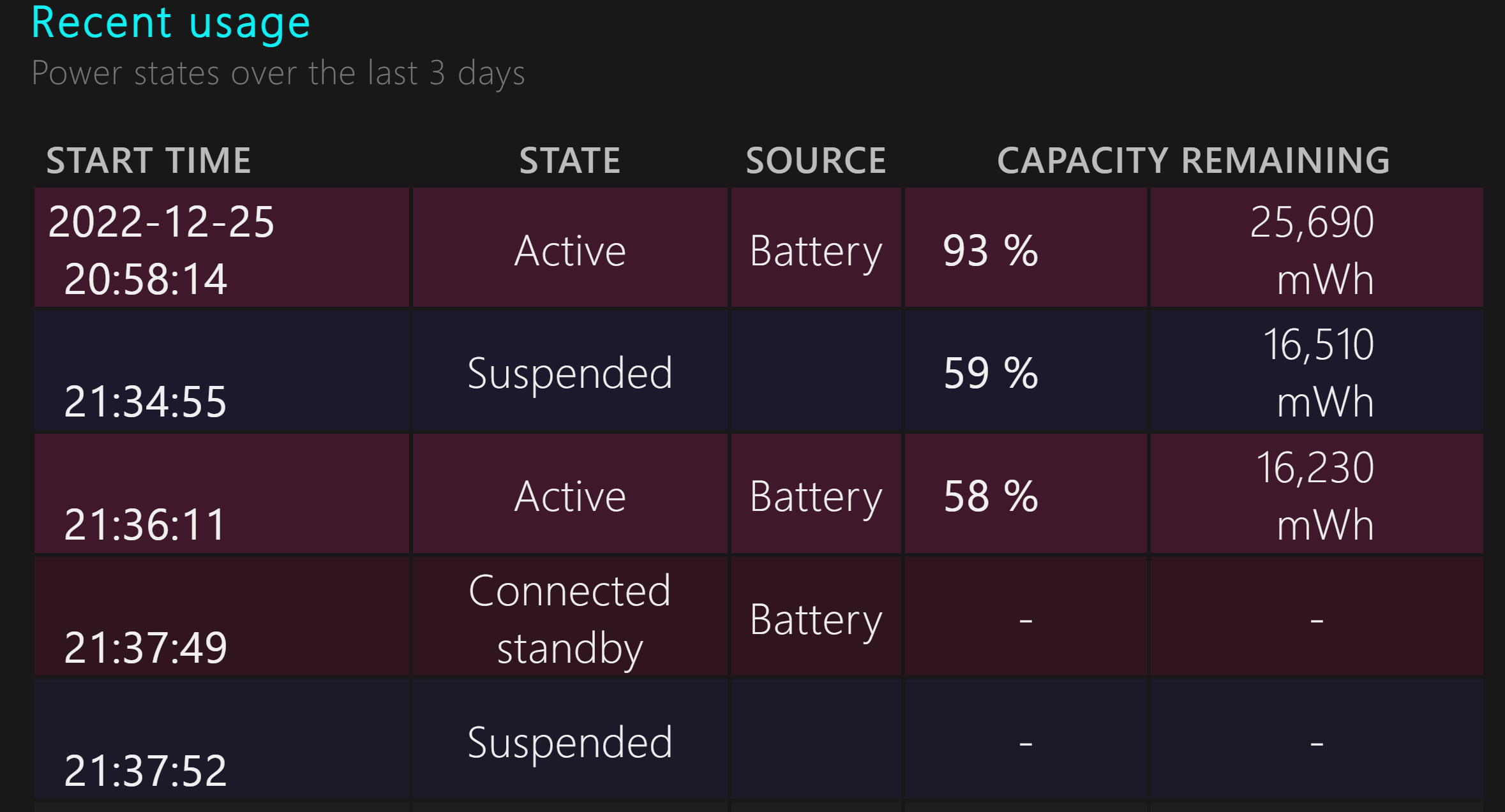Click the 21:37:49 start time cell
The height and width of the screenshot is (812, 1505).
pyautogui.click(x=221, y=617)
